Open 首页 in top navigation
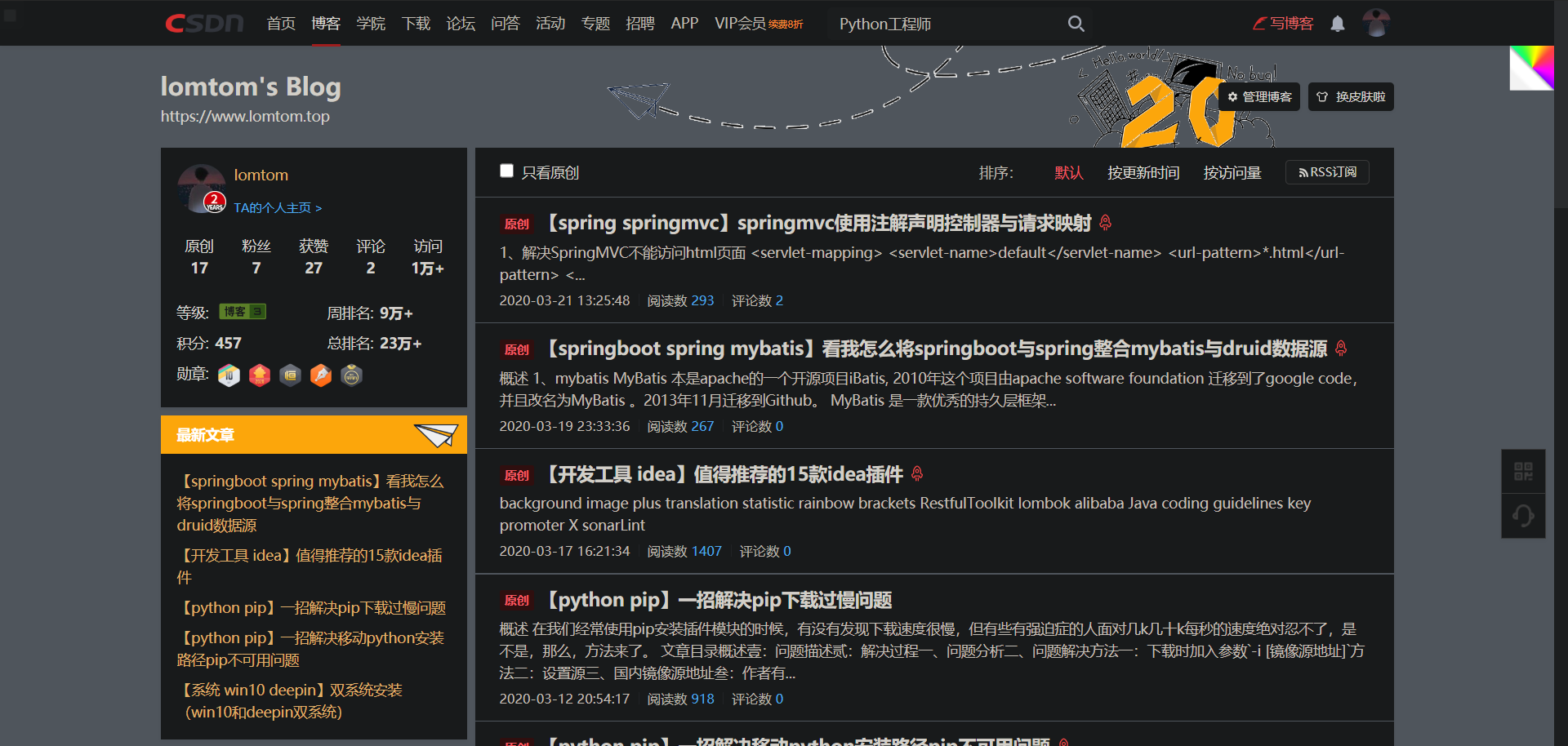This screenshot has width=1568, height=746. (x=281, y=24)
